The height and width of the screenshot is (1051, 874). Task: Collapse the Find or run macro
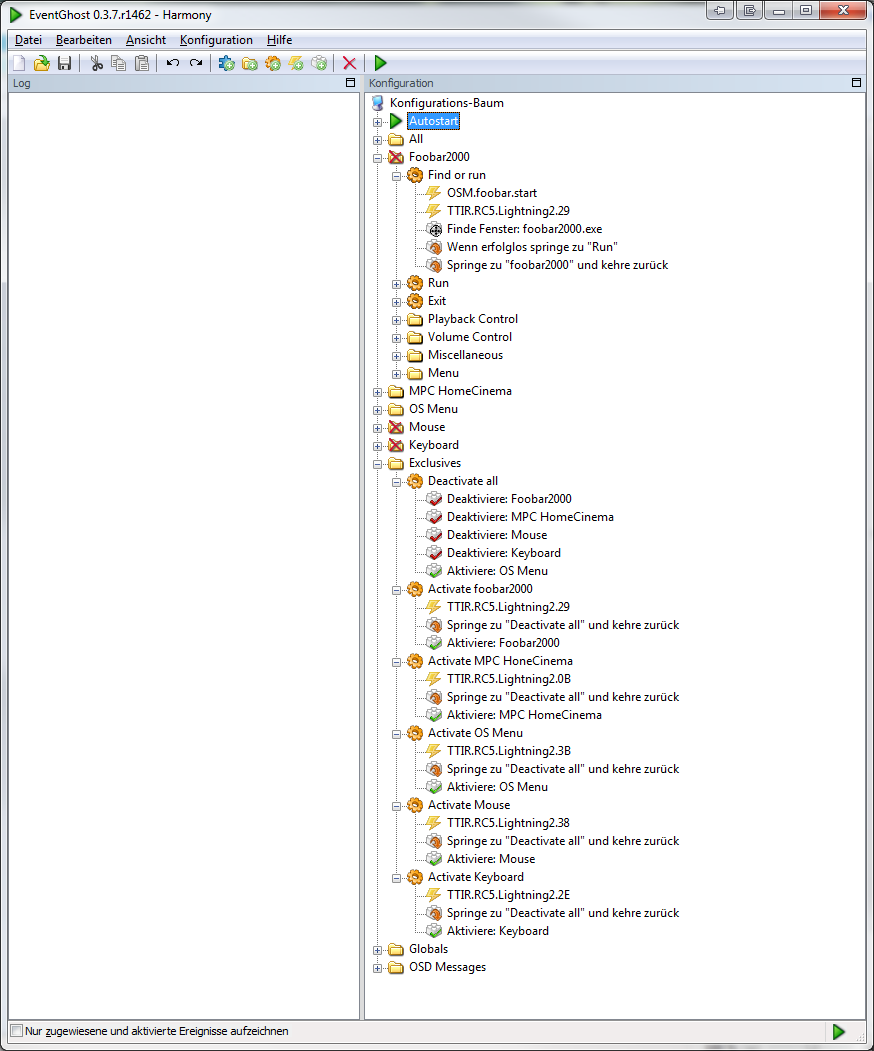(x=397, y=176)
